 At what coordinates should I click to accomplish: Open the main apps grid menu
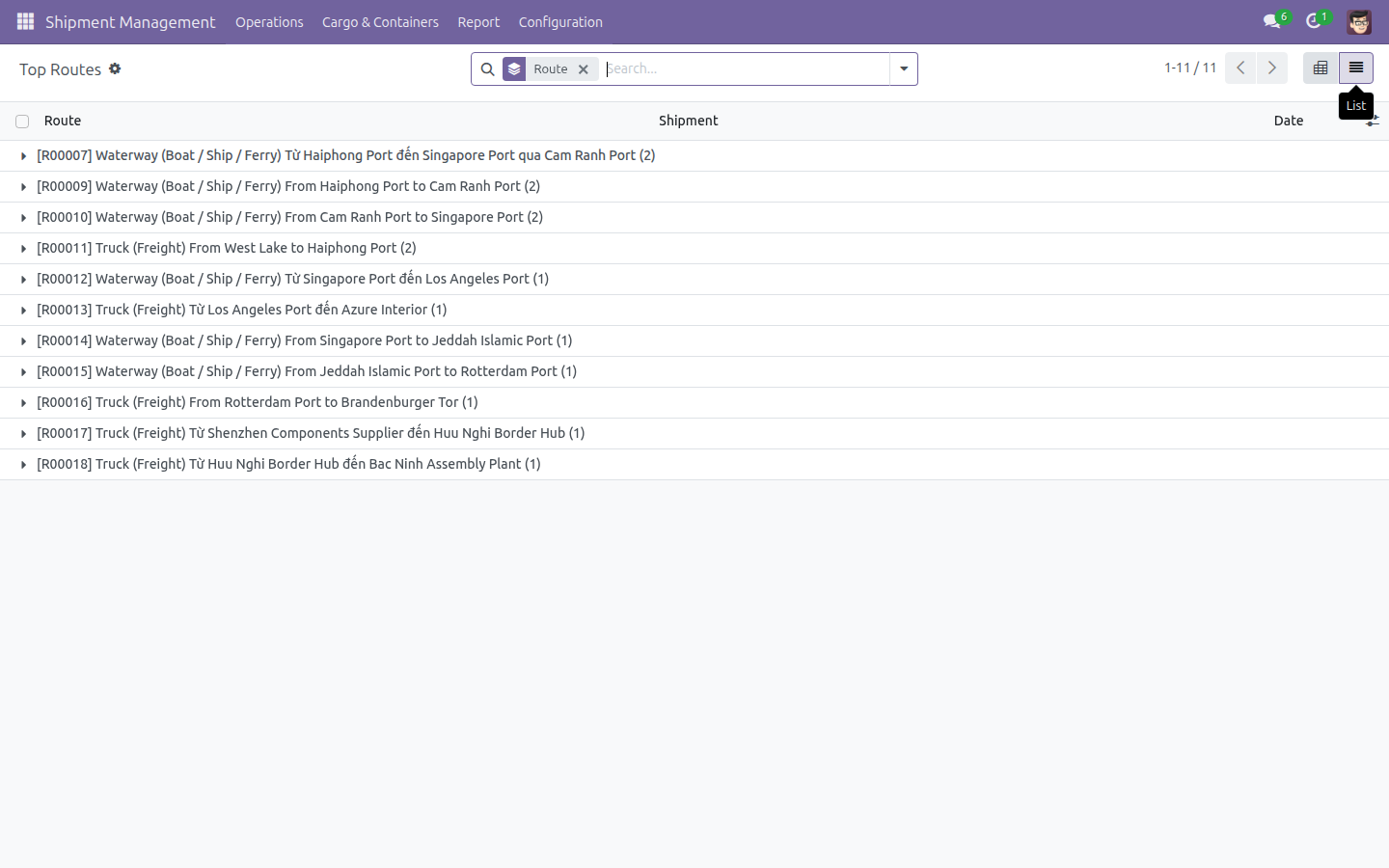click(x=25, y=21)
